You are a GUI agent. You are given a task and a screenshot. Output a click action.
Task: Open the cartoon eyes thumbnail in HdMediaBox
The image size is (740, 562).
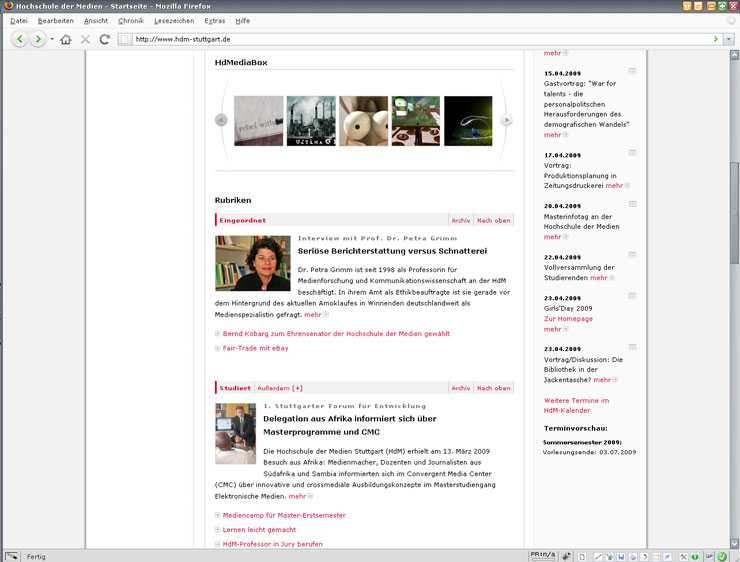(363, 121)
